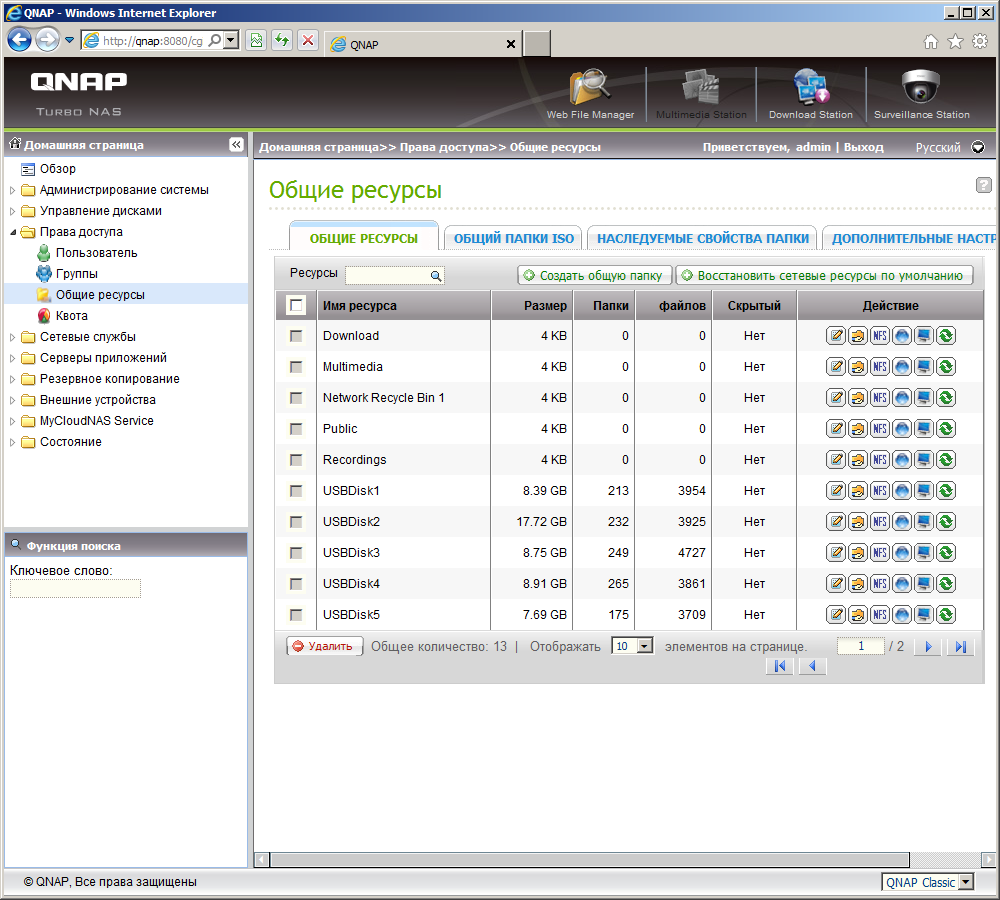
Task: Open Квота in sidebar
Action: (71, 316)
